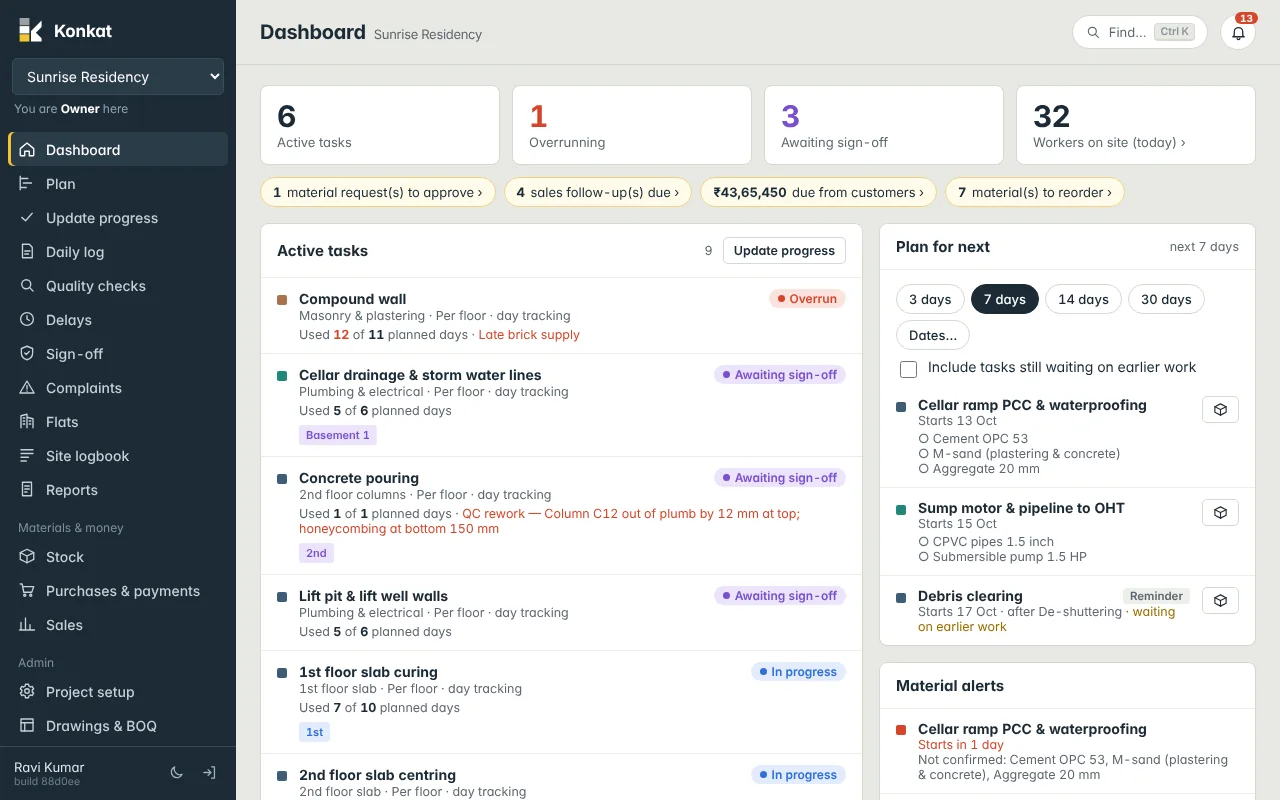Click the Basement 1 tag

coord(338,435)
